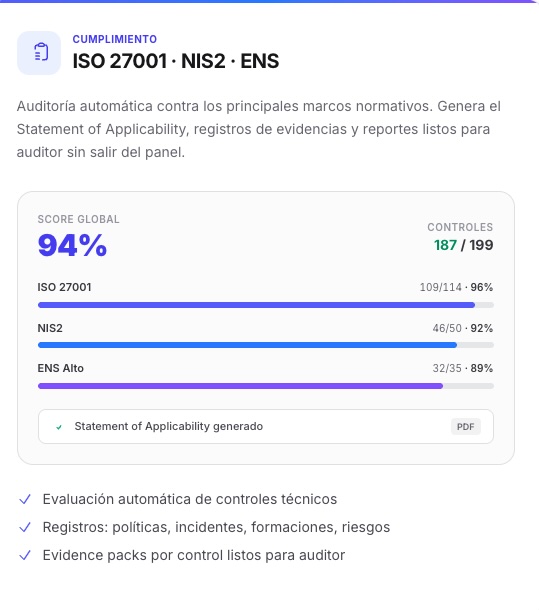Click the 109/114 · 96% ISO stat

(456, 287)
